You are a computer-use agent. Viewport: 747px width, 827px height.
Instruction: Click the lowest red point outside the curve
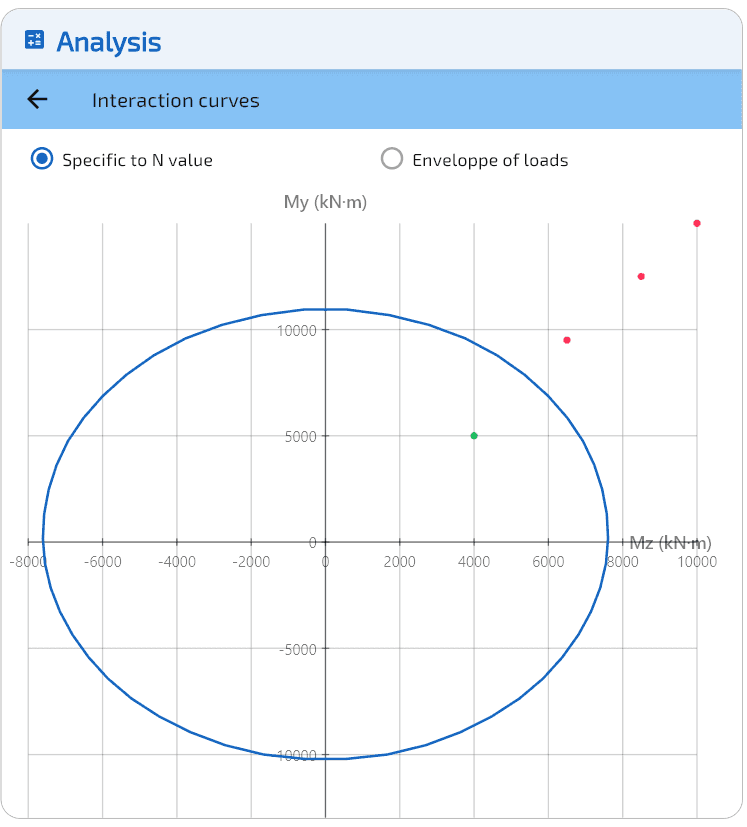567,340
